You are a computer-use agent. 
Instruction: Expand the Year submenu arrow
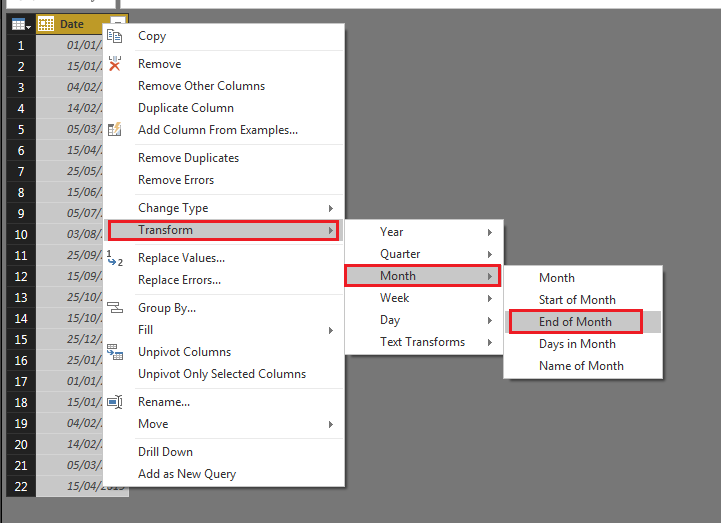pos(490,232)
